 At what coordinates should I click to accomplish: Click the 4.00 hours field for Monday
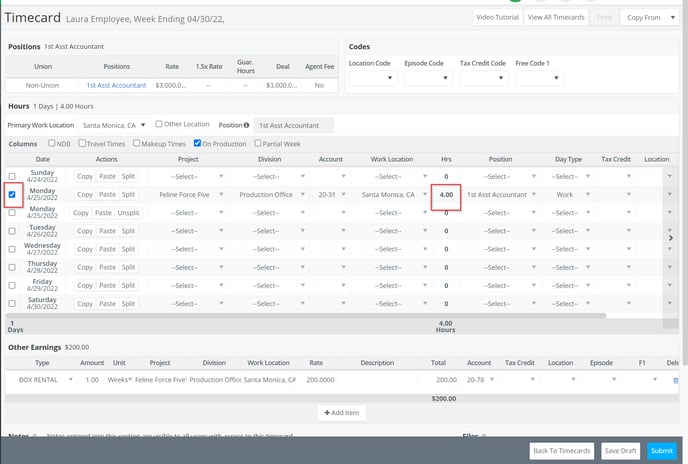point(446,194)
